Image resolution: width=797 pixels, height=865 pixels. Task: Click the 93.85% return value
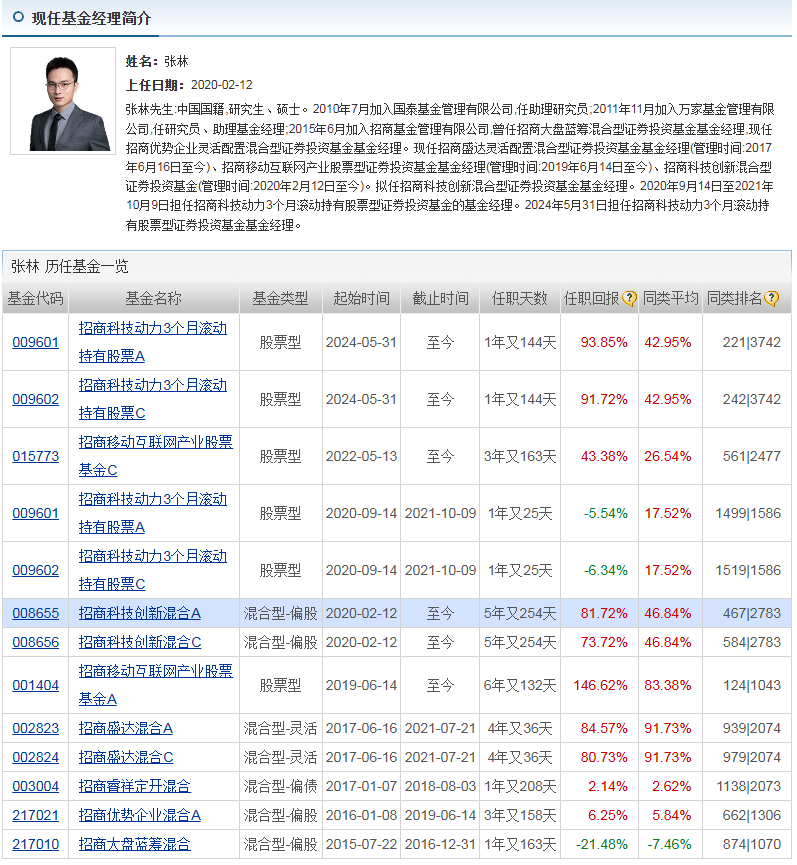click(604, 343)
